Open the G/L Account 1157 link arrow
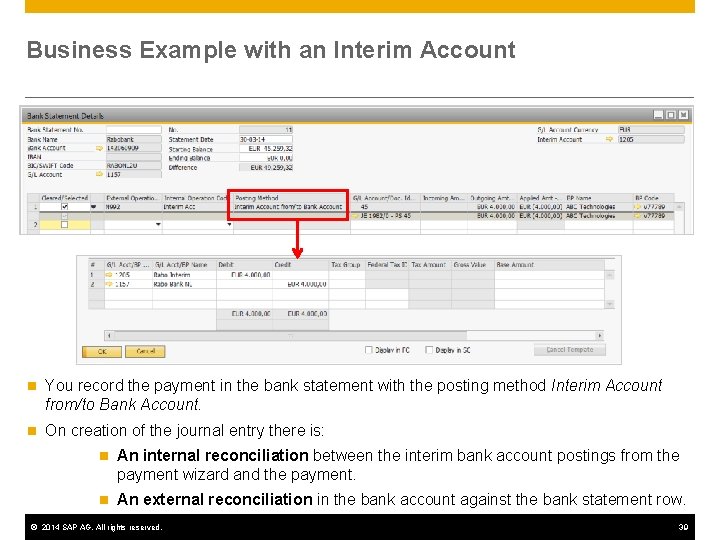The image size is (720, 540). [x=99, y=174]
